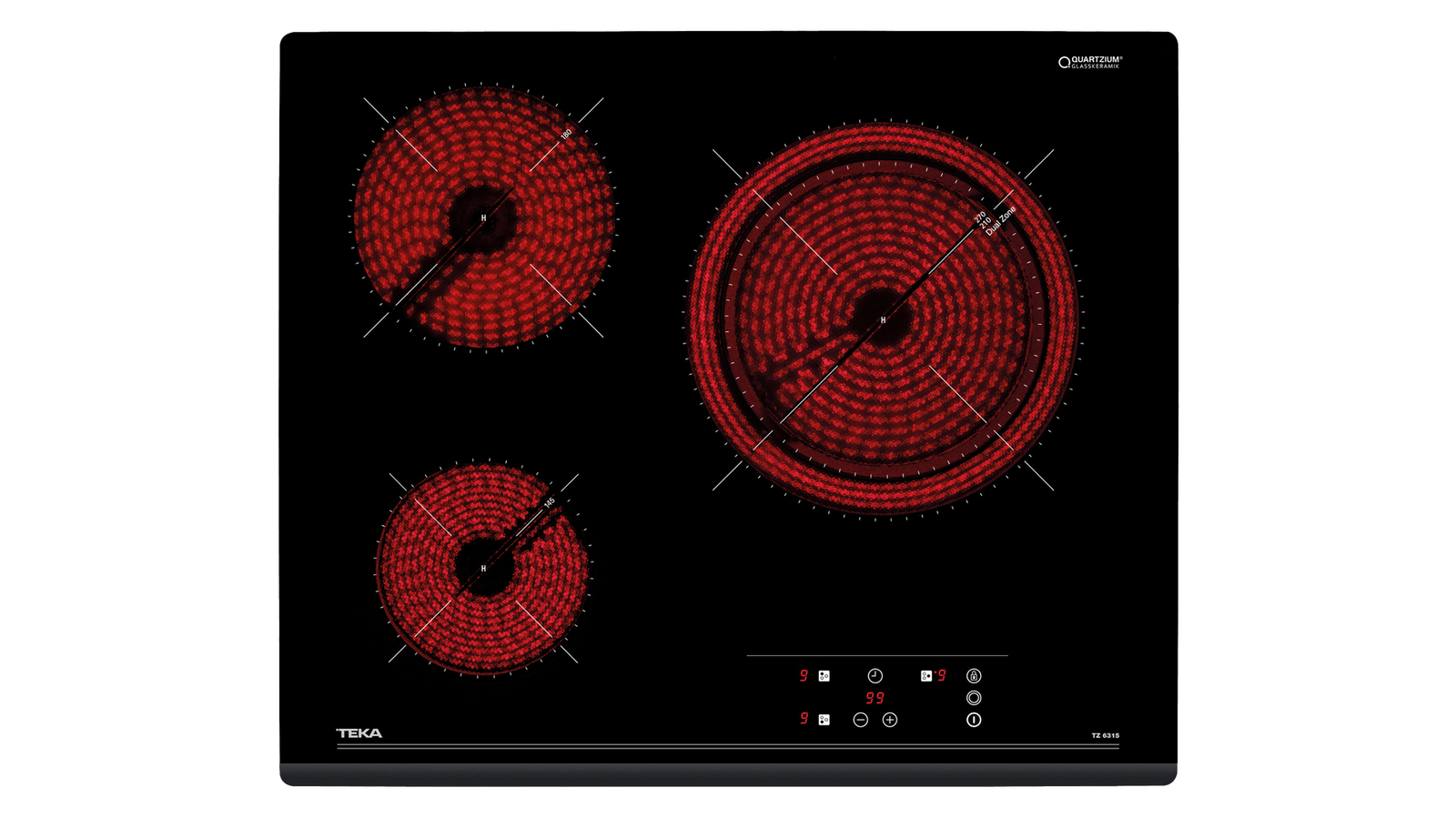The image size is (1456, 818).
Task: Tap the child lock icon
Action: coord(974,676)
